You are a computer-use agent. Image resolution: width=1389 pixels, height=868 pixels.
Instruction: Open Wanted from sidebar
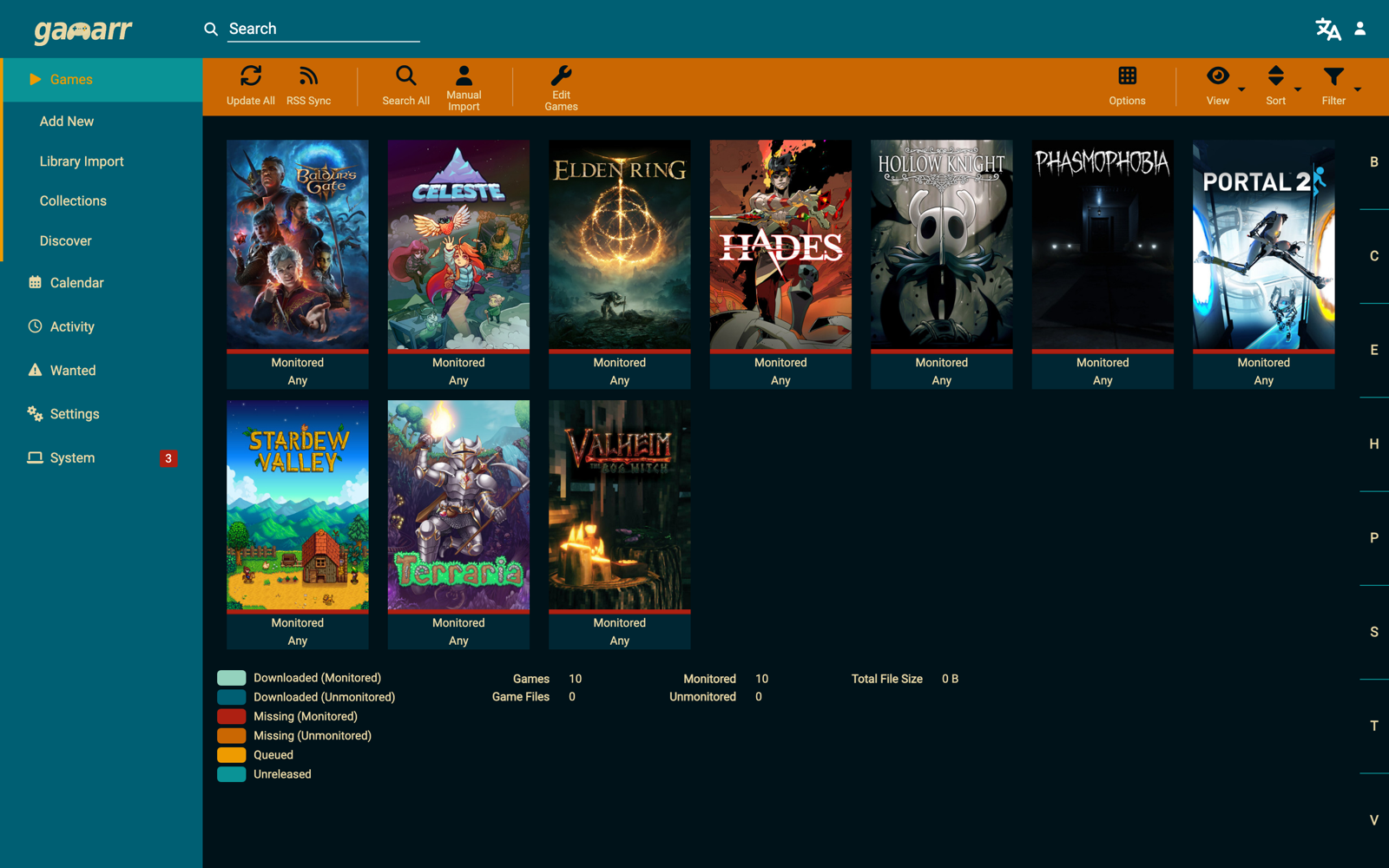pos(101,371)
